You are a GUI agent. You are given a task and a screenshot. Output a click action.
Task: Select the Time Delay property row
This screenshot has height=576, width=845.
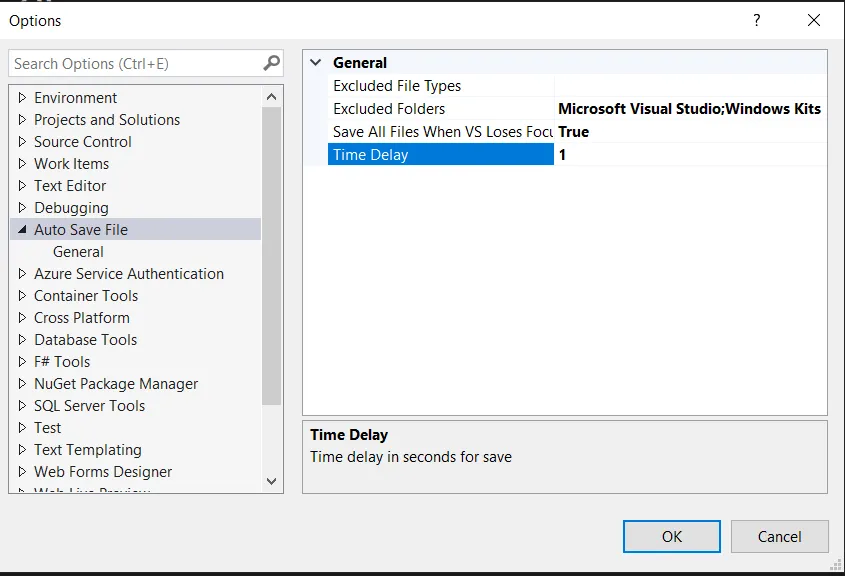441,155
